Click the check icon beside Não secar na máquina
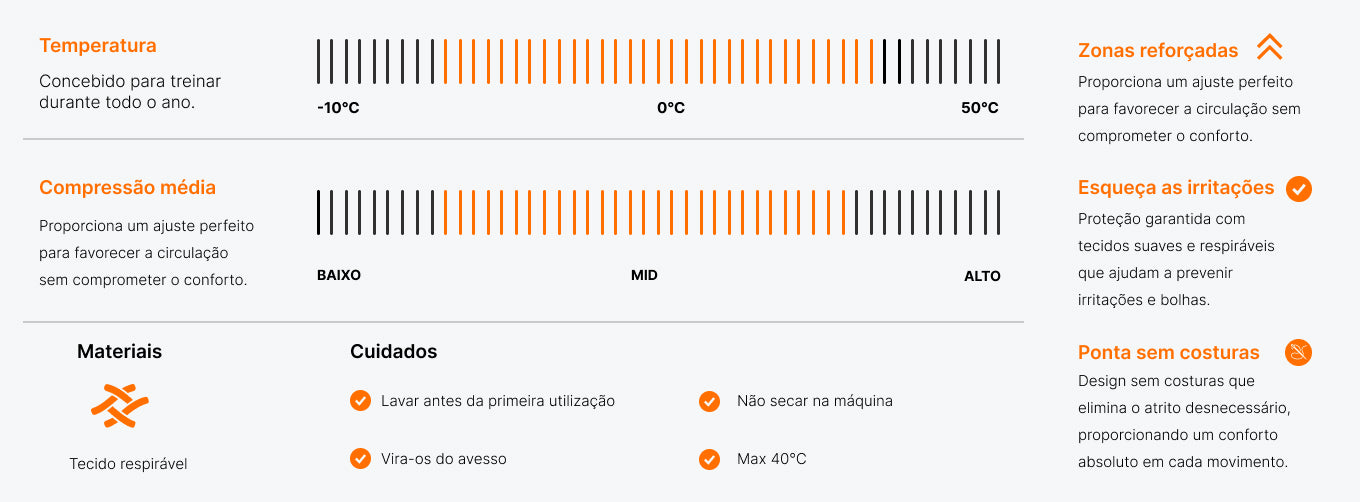Viewport: 1360px width, 502px height. [709, 401]
